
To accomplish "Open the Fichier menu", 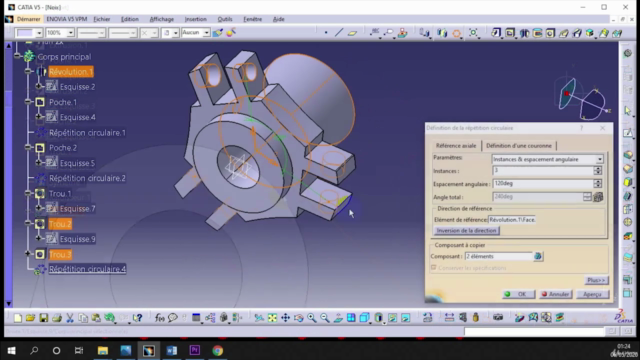I will click(102, 19).
